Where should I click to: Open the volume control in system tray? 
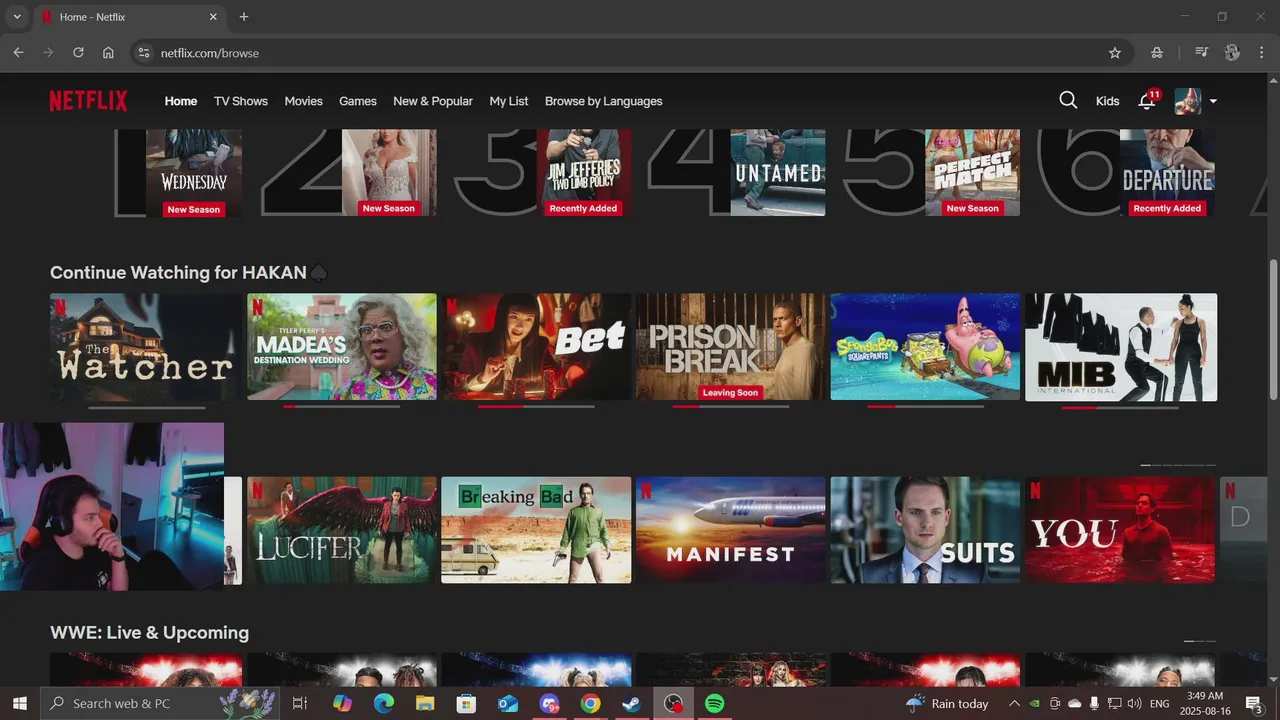coord(1134,703)
